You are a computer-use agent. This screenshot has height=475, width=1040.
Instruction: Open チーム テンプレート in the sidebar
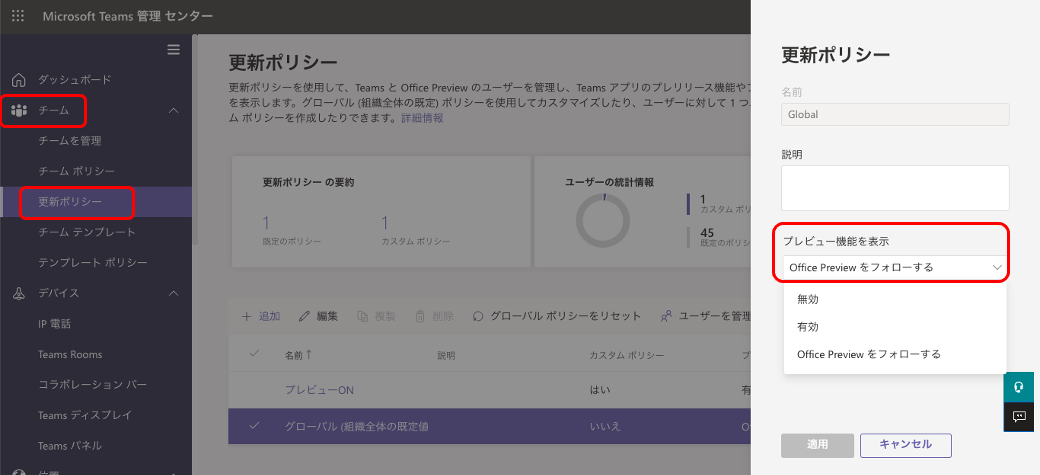87,232
